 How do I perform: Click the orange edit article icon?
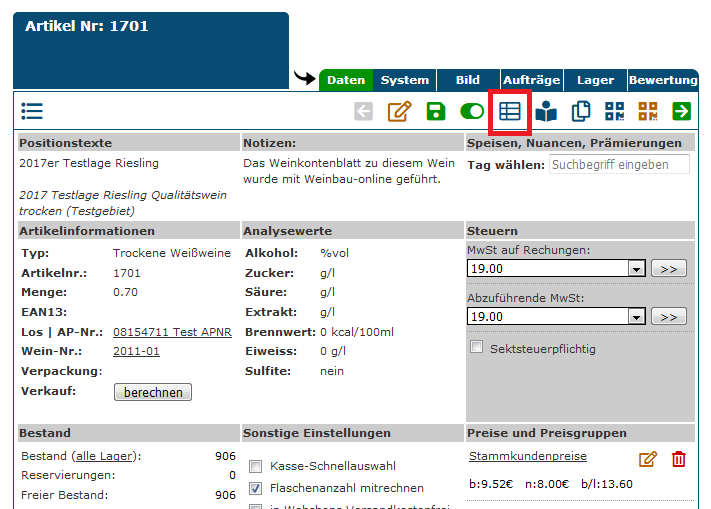pos(399,111)
